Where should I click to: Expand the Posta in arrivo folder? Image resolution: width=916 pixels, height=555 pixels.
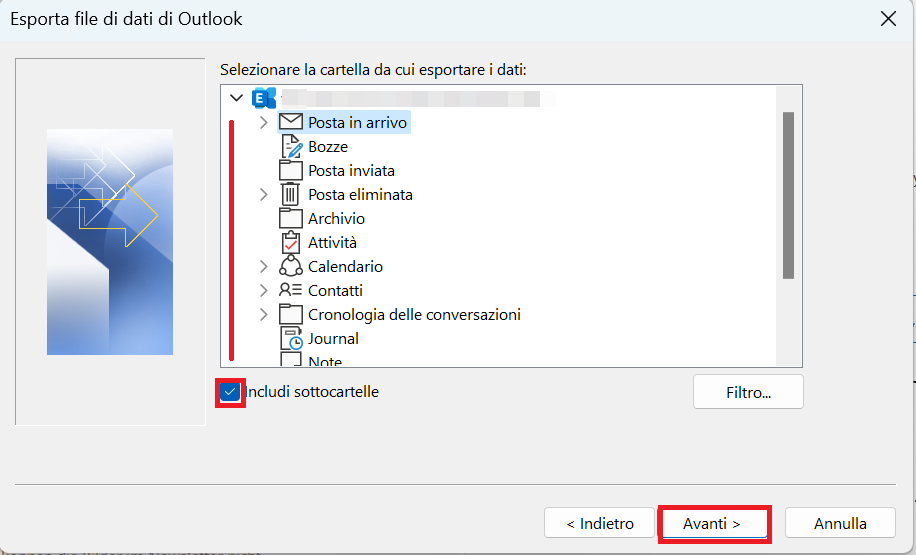(263, 122)
